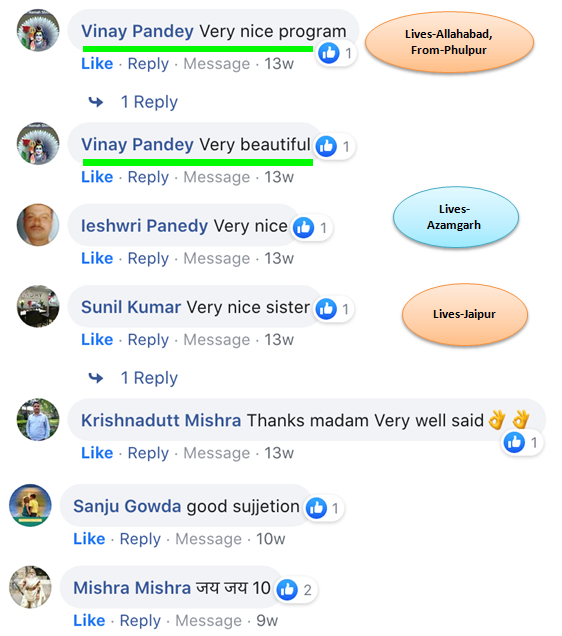562x636 pixels.
Task: Open Ieshwri Panedy's profile picture
Action: tap(38, 225)
